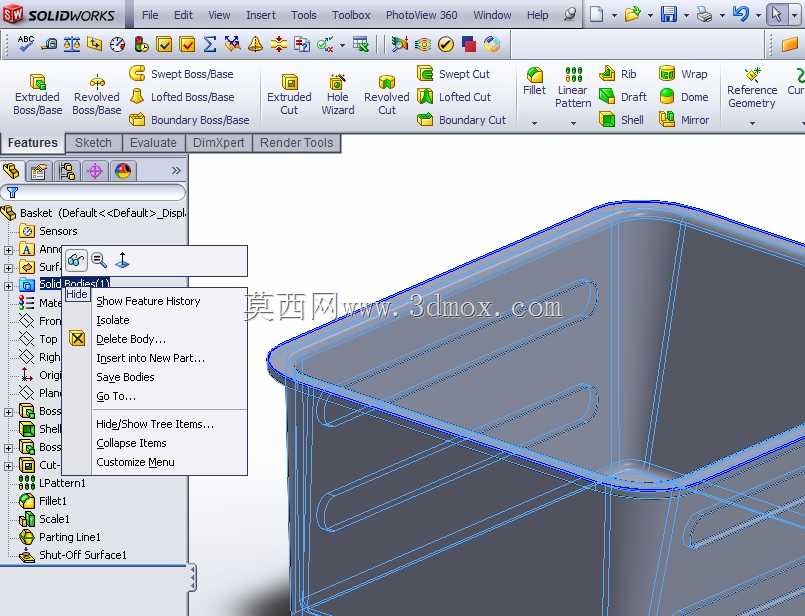Expand the Annotations tree node

pyautogui.click(x=8, y=250)
